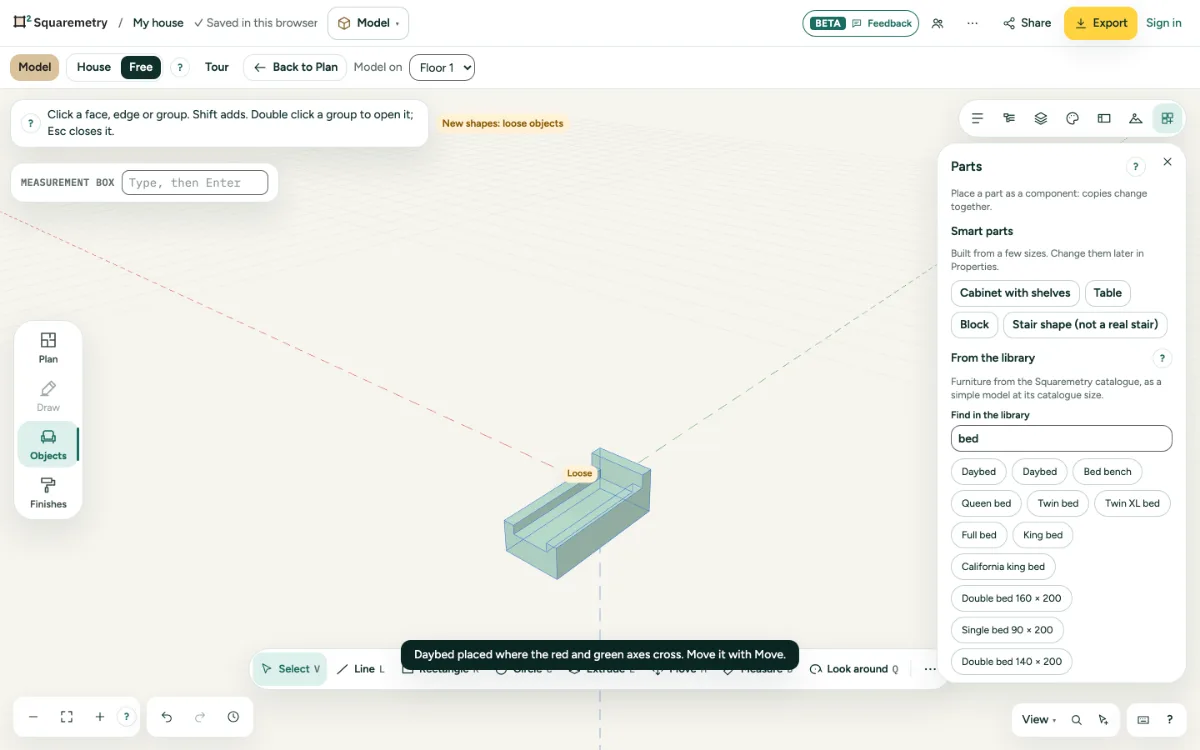Screen dimensions: 1200x750
Task: Activate the Select tool
Action: (x=290, y=669)
